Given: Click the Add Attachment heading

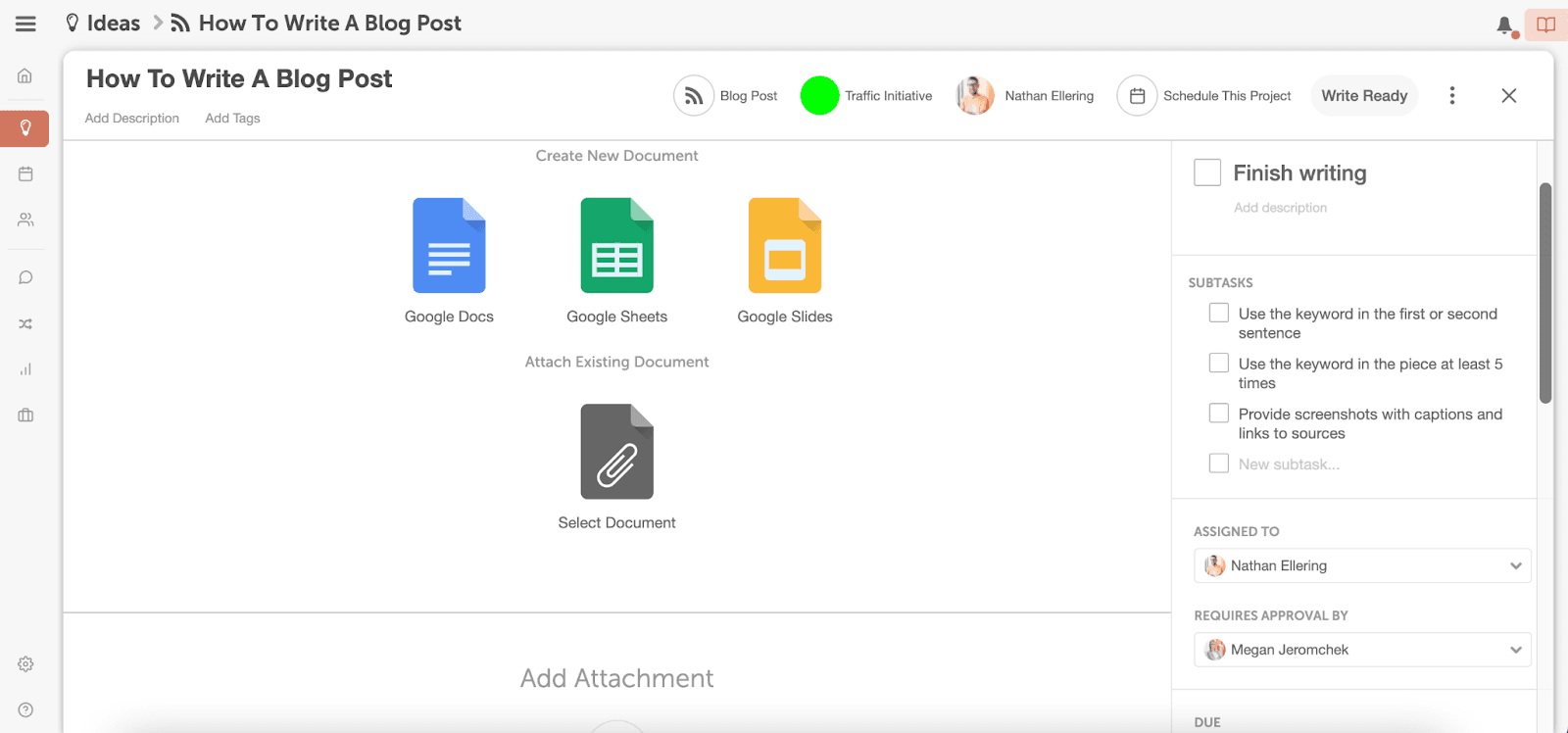Looking at the screenshot, I should point(616,678).
